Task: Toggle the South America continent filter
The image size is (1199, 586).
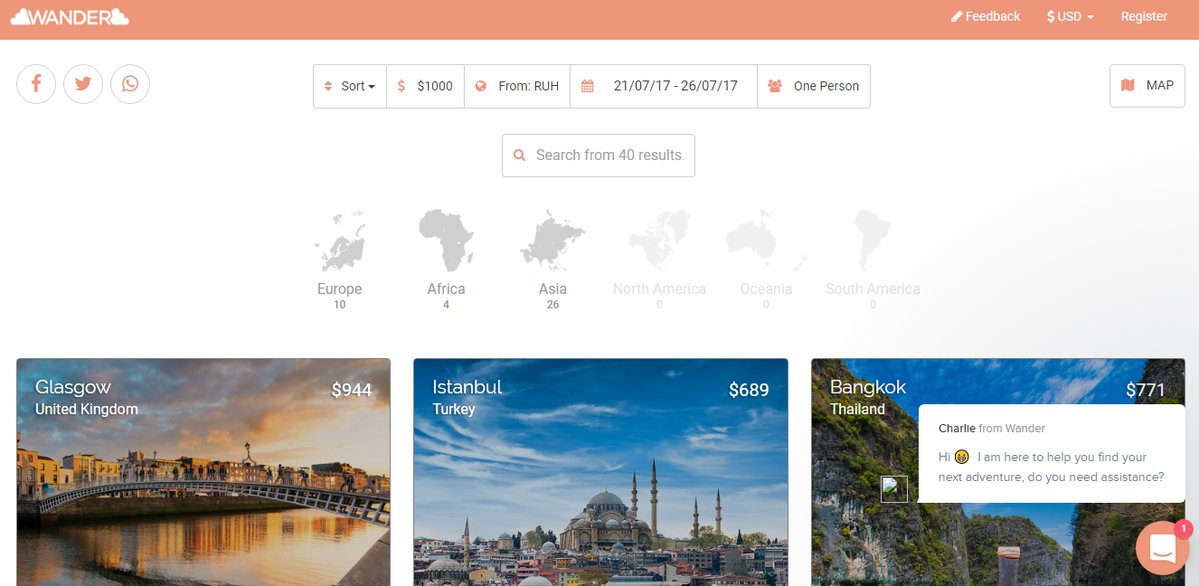Action: (x=872, y=242)
